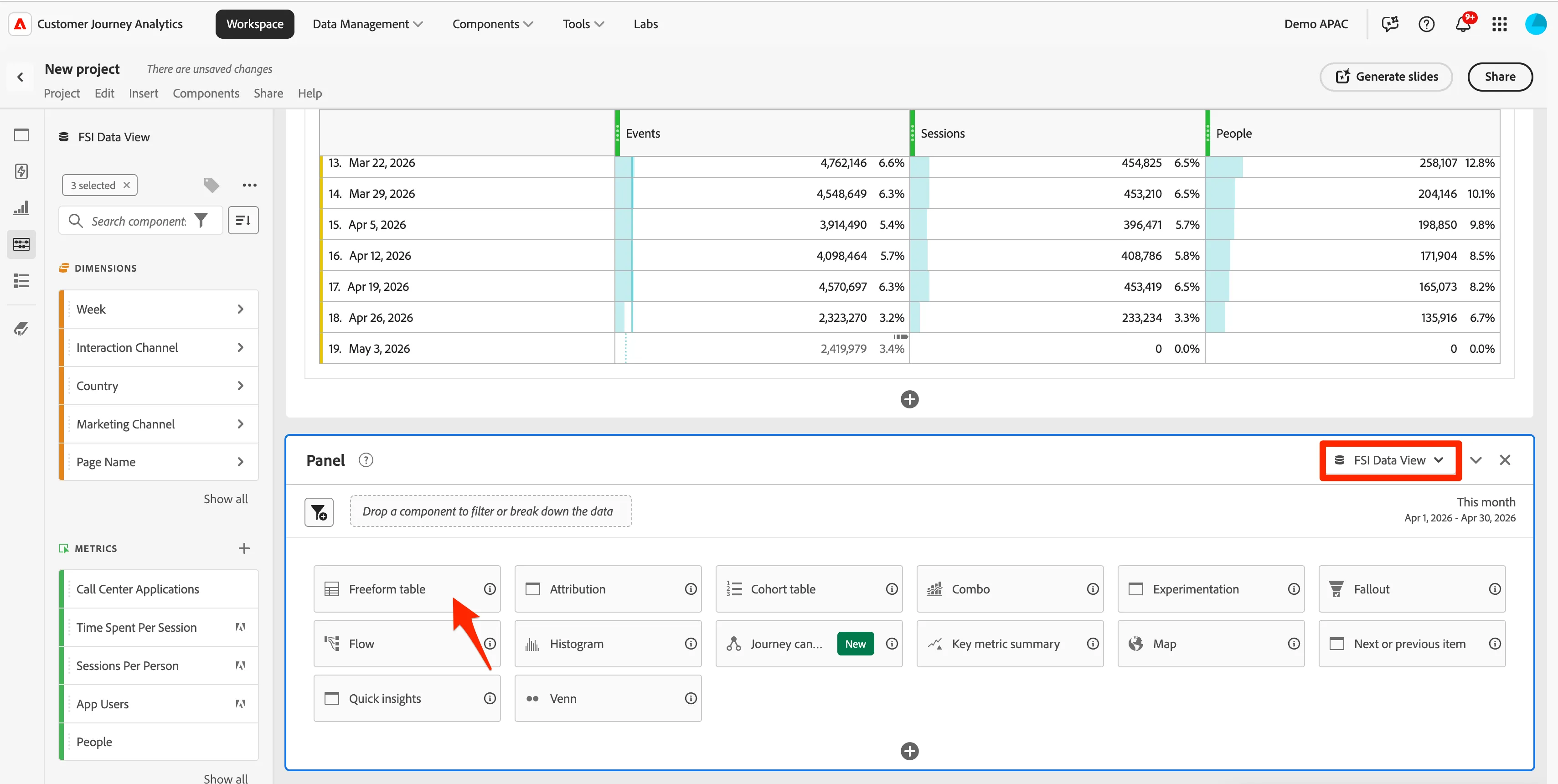Open the Help menu
The image size is (1558, 784).
[310, 93]
